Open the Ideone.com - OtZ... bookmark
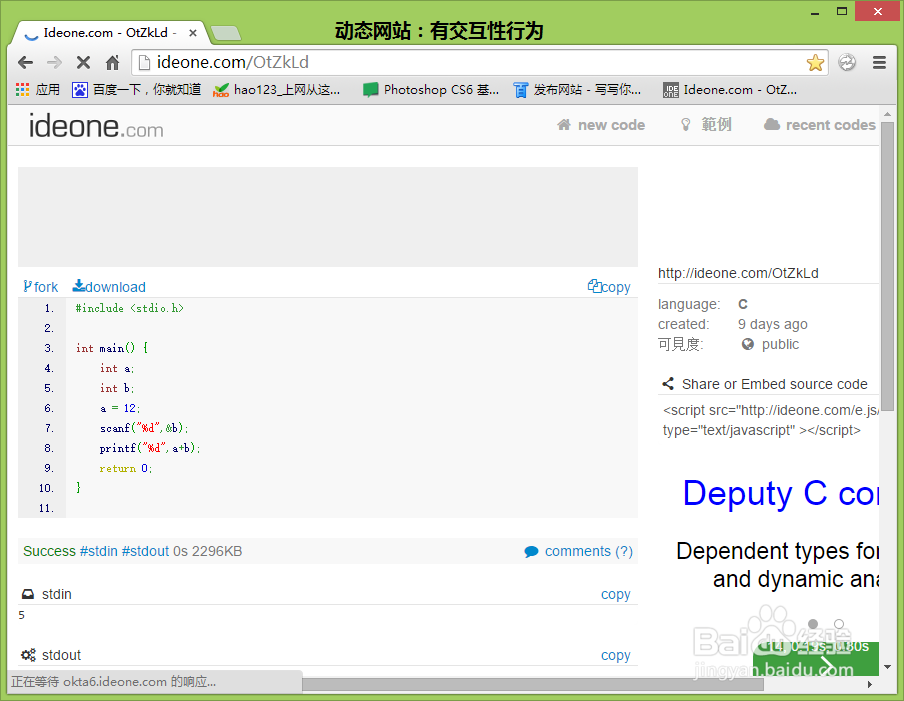The height and width of the screenshot is (701, 904). tap(730, 89)
